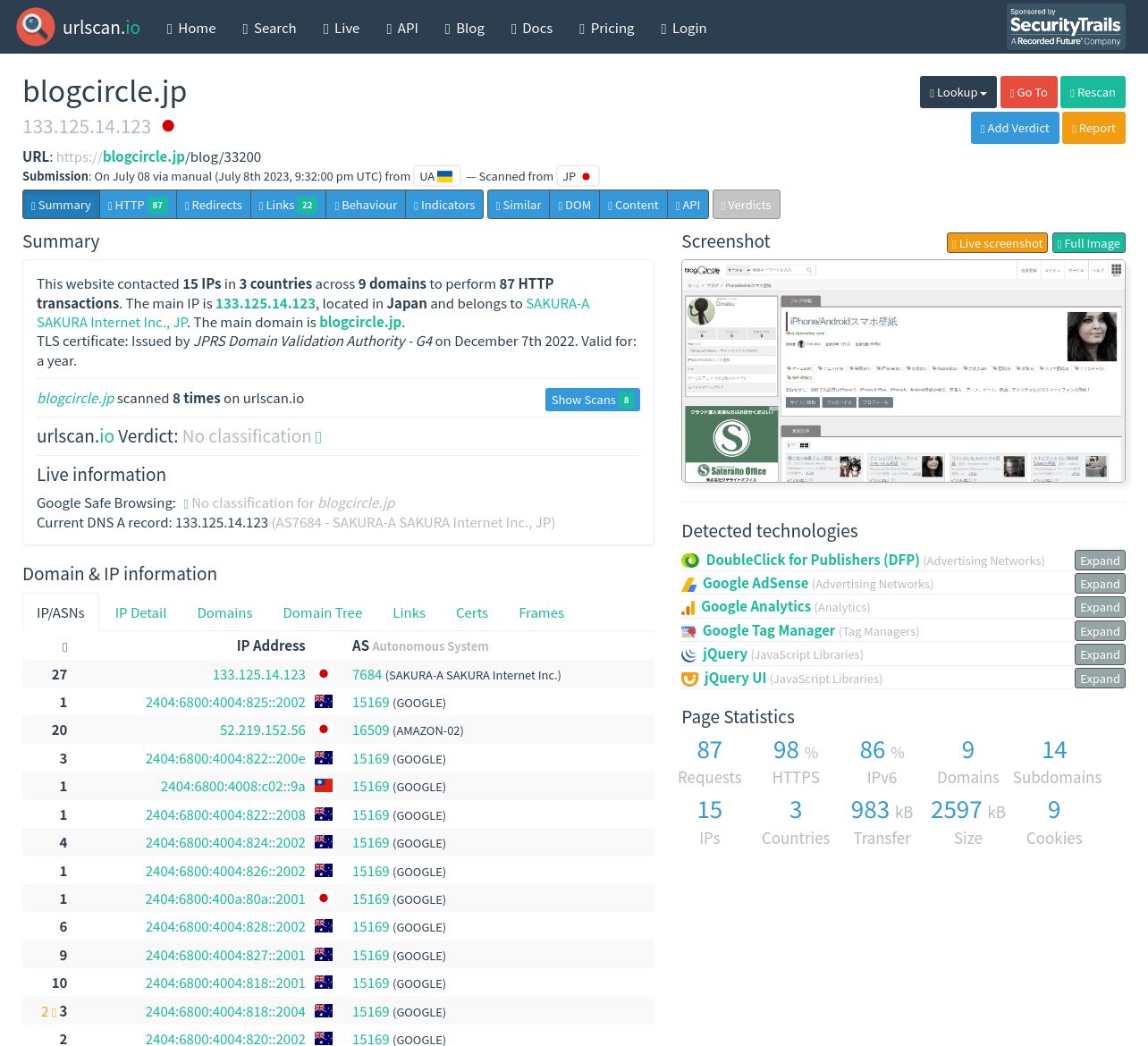The image size is (1148, 1046).
Task: Click the Add Verdict button
Action: point(1015,128)
